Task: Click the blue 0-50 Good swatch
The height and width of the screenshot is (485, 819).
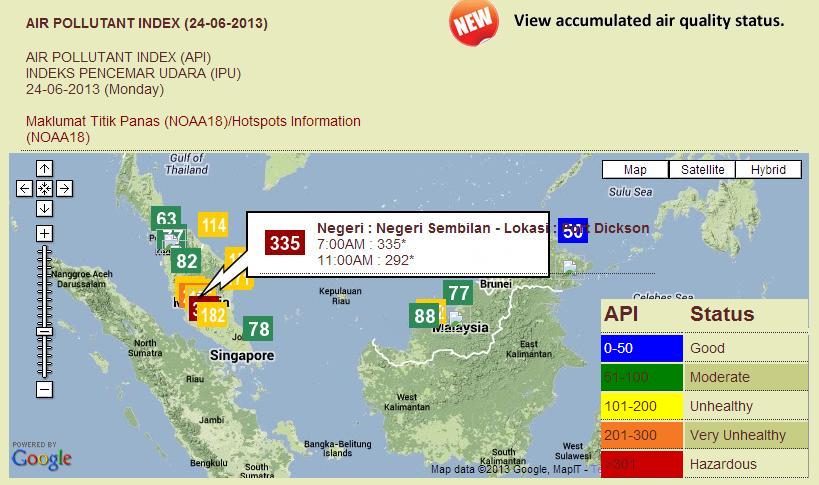Action: tap(641, 348)
